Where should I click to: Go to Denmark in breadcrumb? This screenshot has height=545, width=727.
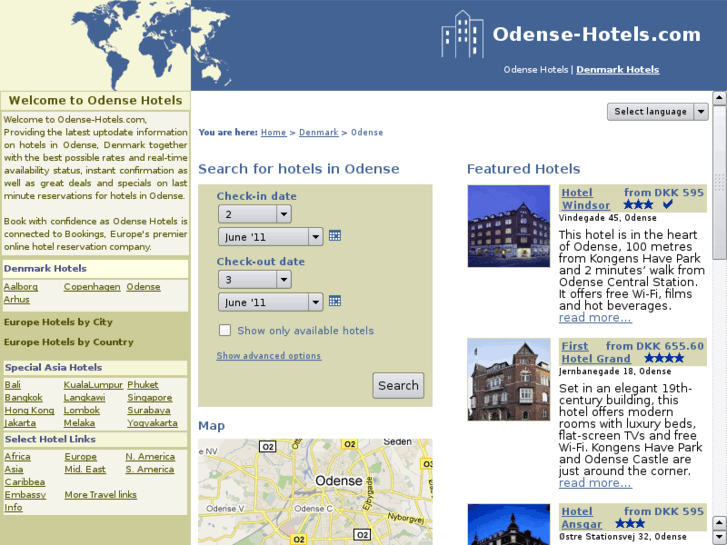point(319,132)
